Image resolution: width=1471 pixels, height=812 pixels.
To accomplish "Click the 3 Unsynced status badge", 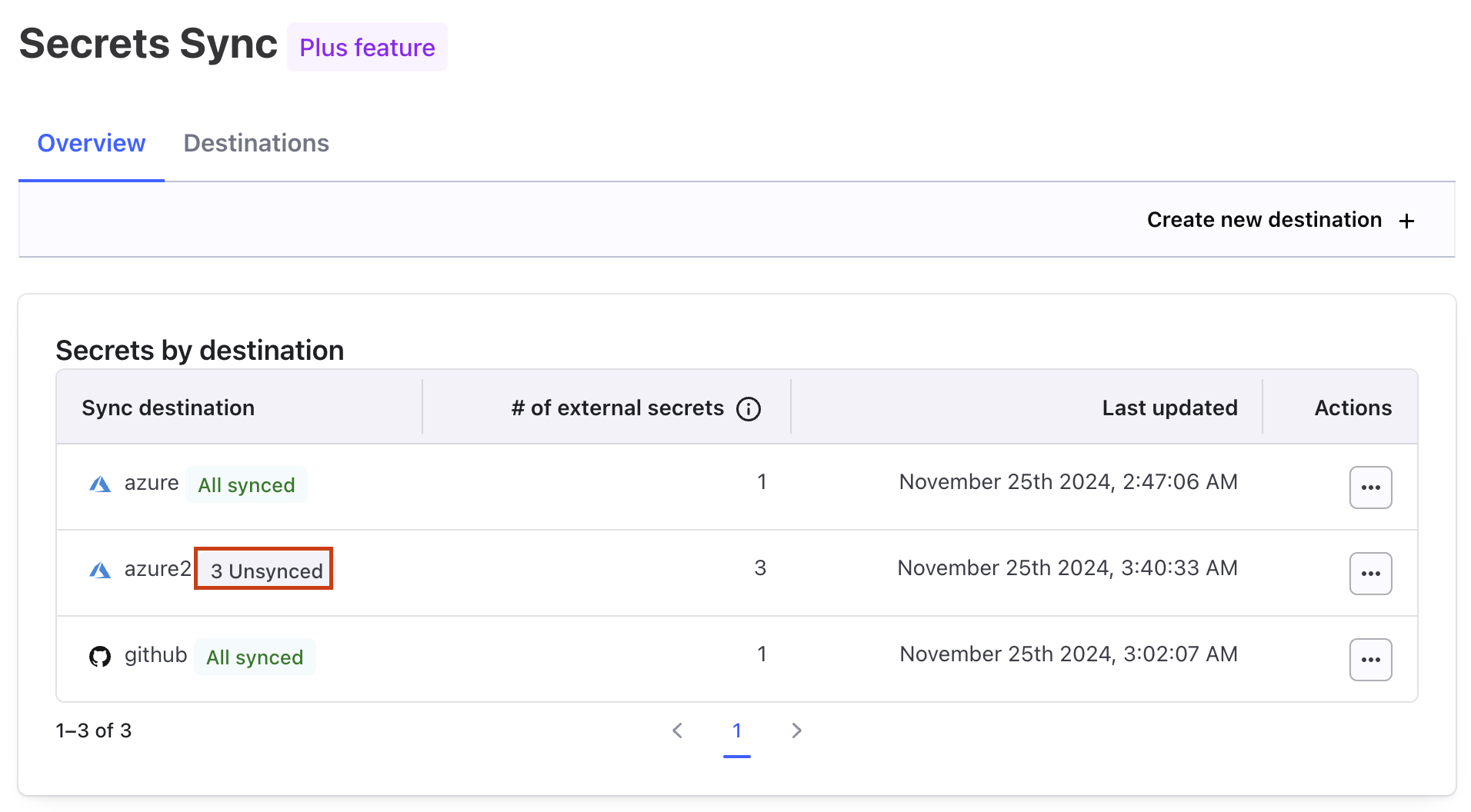I will pos(264,571).
